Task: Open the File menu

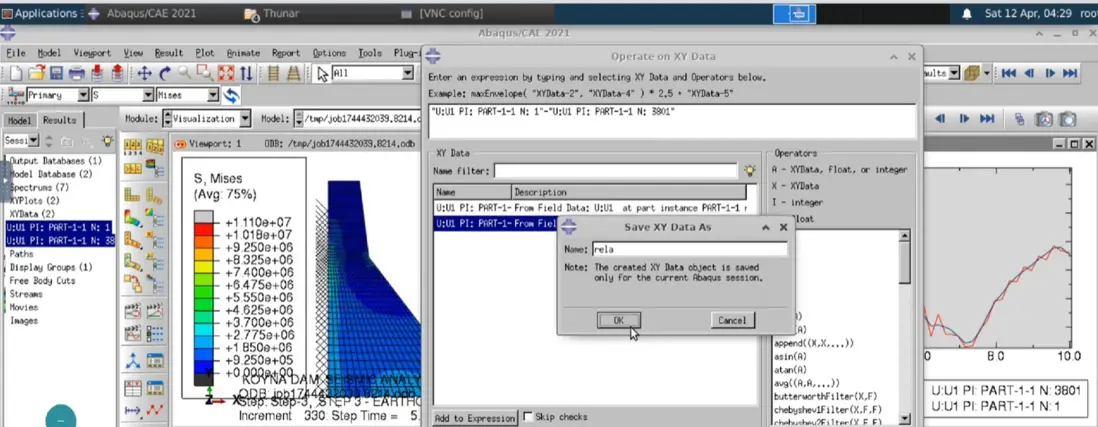Action: (x=15, y=52)
